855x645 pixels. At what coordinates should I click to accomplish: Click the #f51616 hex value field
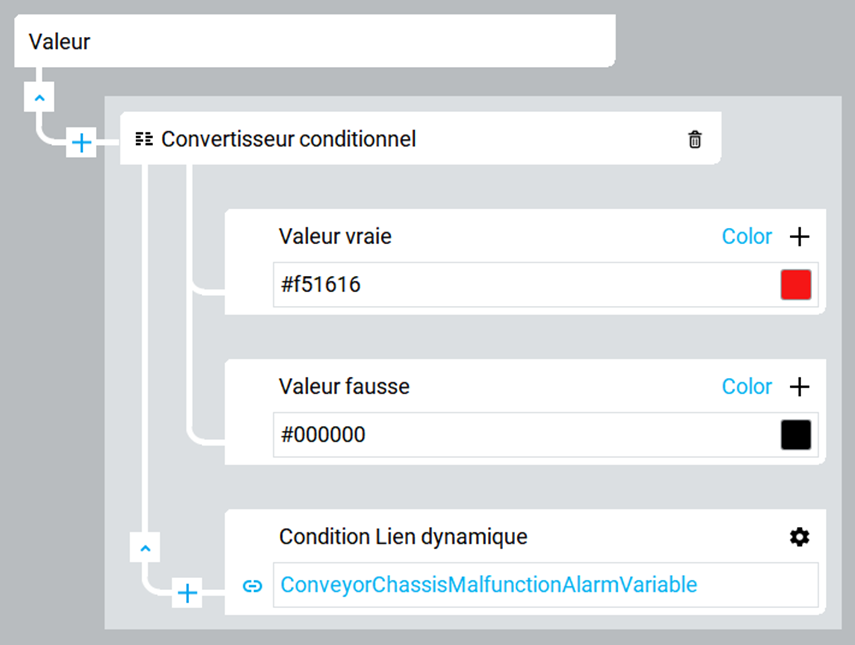(x=520, y=285)
